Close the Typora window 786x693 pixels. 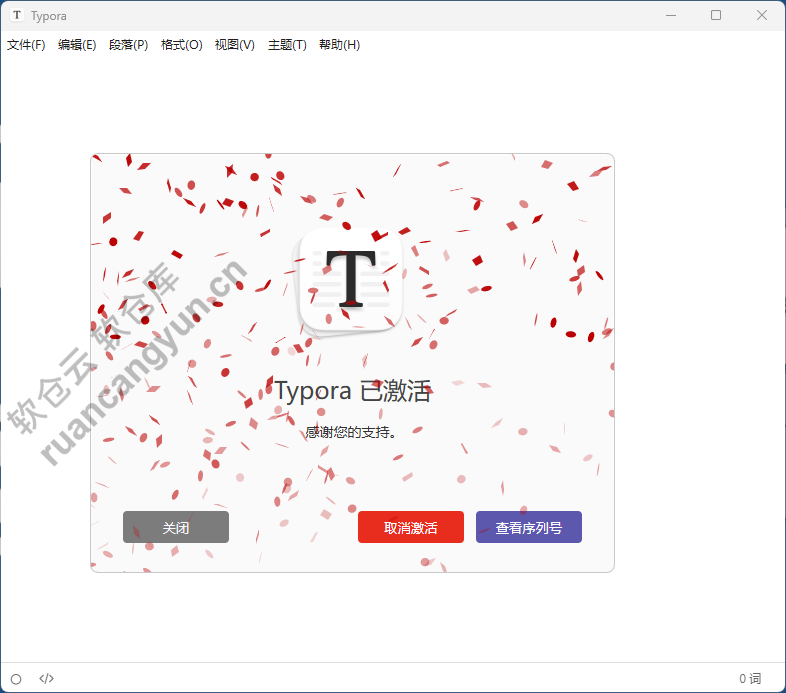(x=762, y=15)
